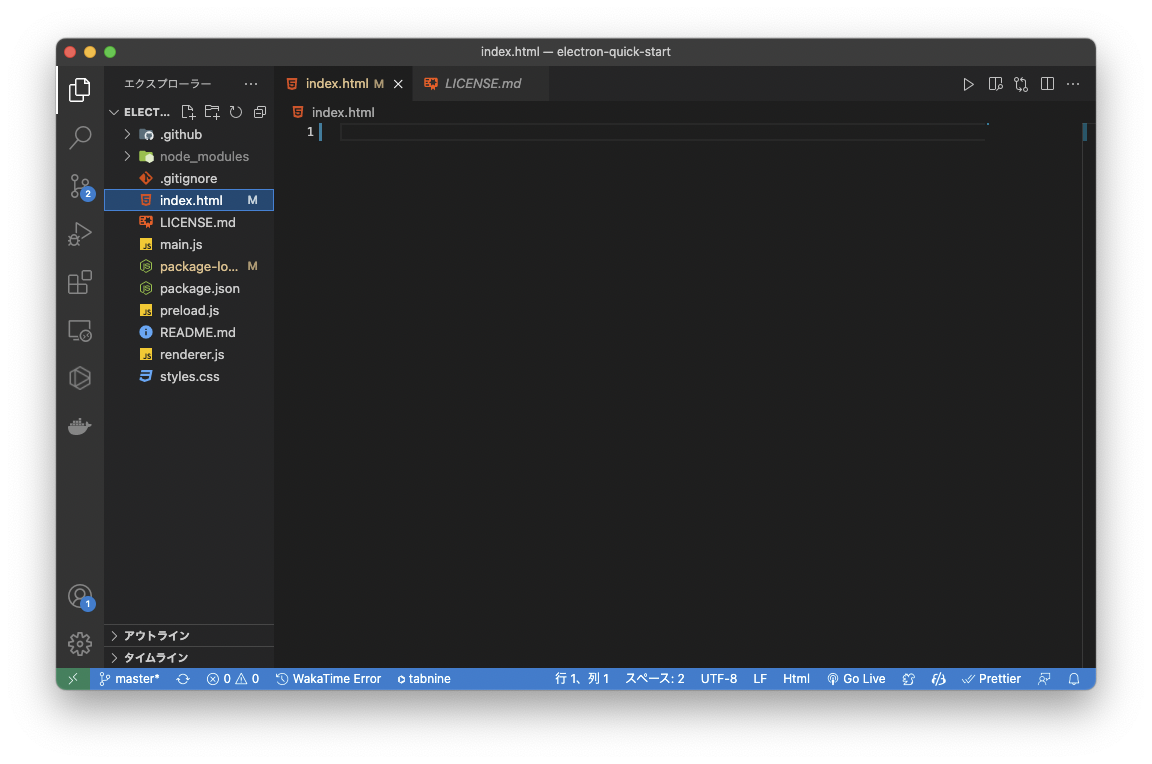Open the Source Control view with badge 2
The width and height of the screenshot is (1152, 764).
(x=79, y=186)
